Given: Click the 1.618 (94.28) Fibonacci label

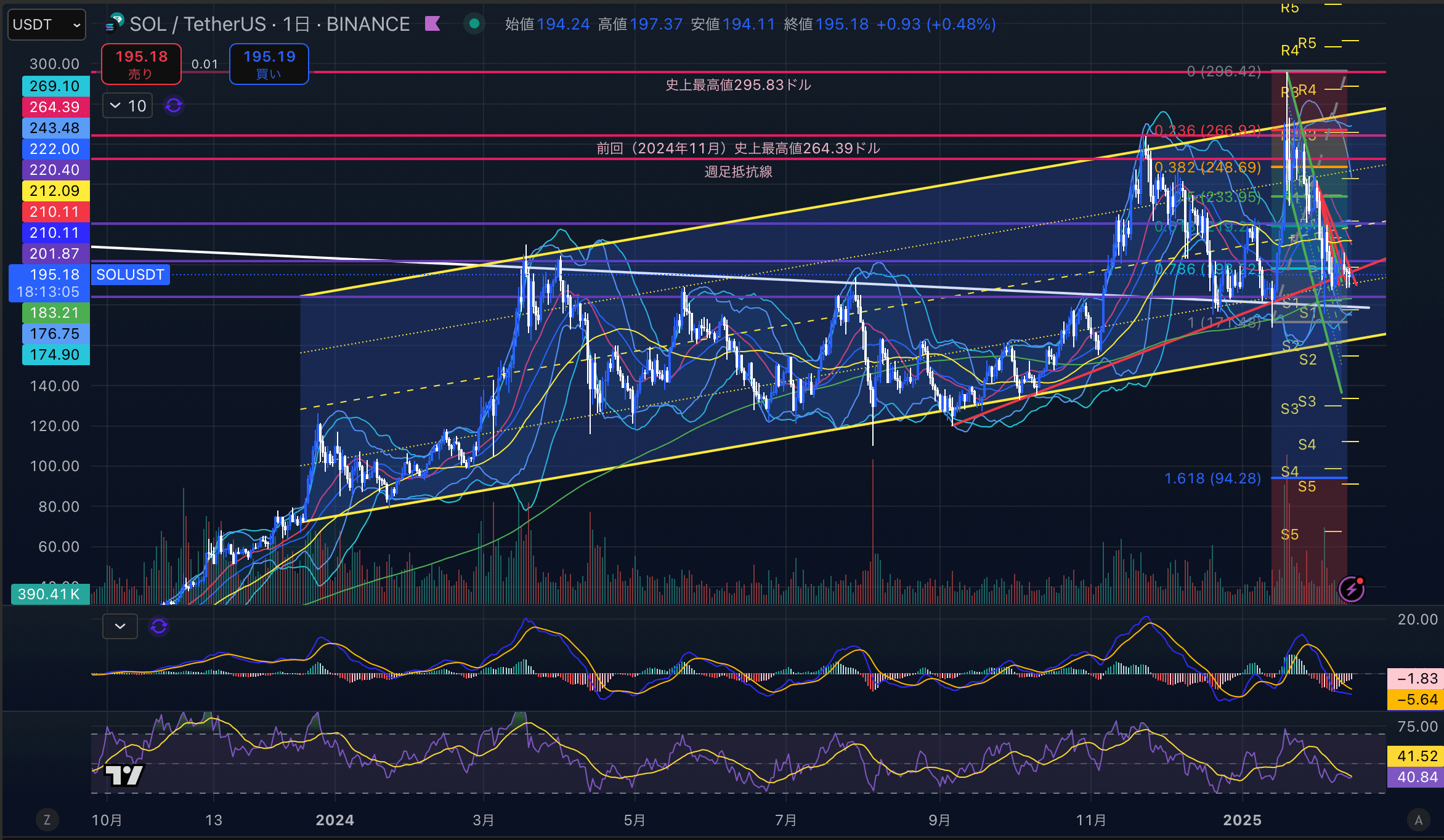Looking at the screenshot, I should click(x=1212, y=479).
